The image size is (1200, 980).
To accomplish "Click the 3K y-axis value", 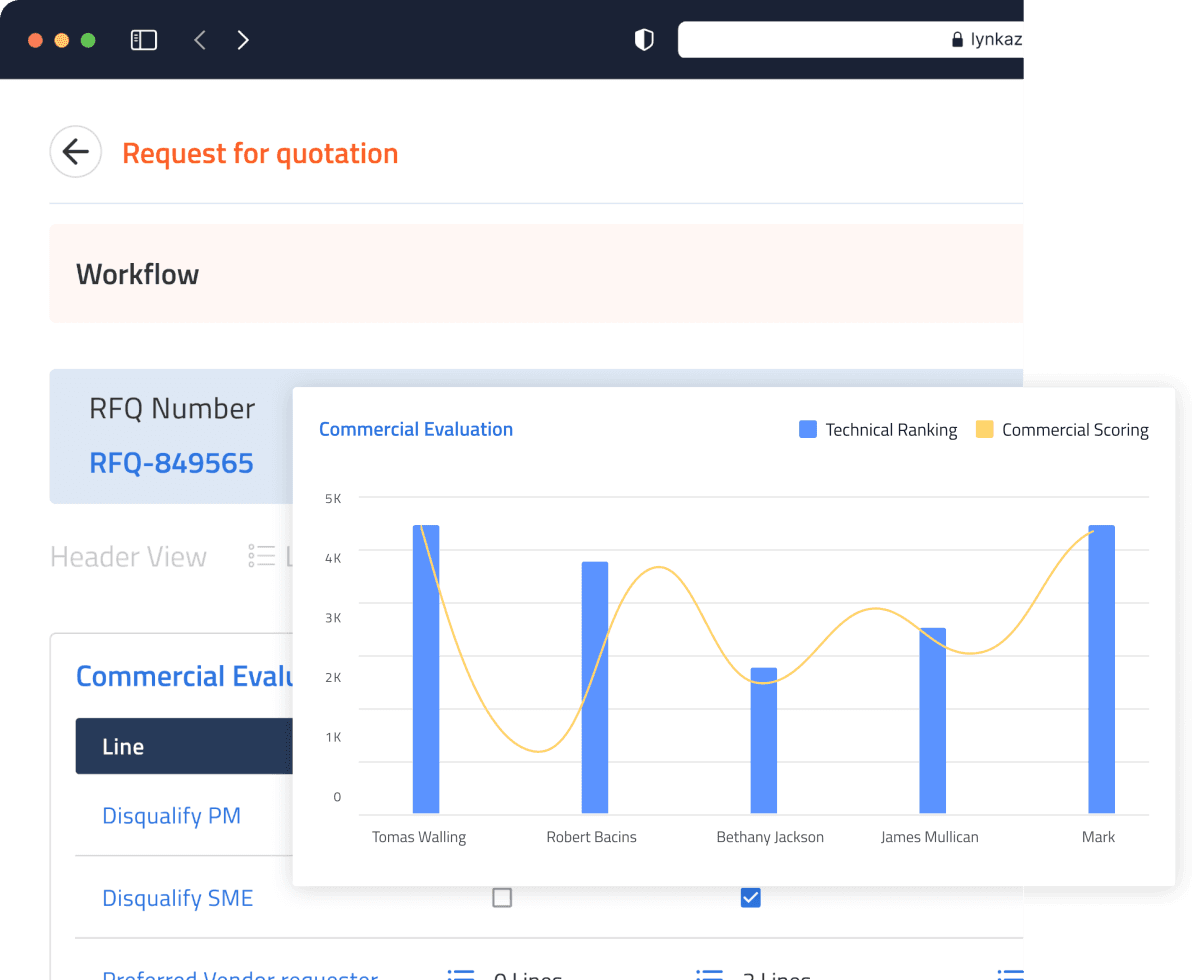I will click(333, 618).
